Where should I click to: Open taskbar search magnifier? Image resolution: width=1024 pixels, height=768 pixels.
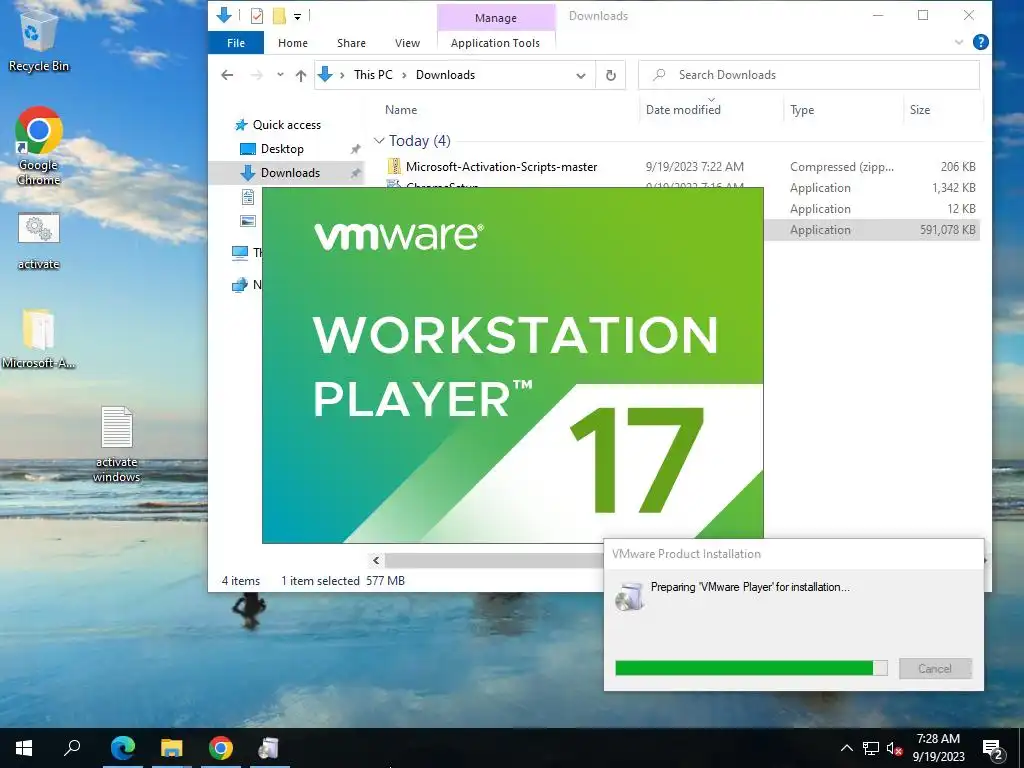(72, 748)
